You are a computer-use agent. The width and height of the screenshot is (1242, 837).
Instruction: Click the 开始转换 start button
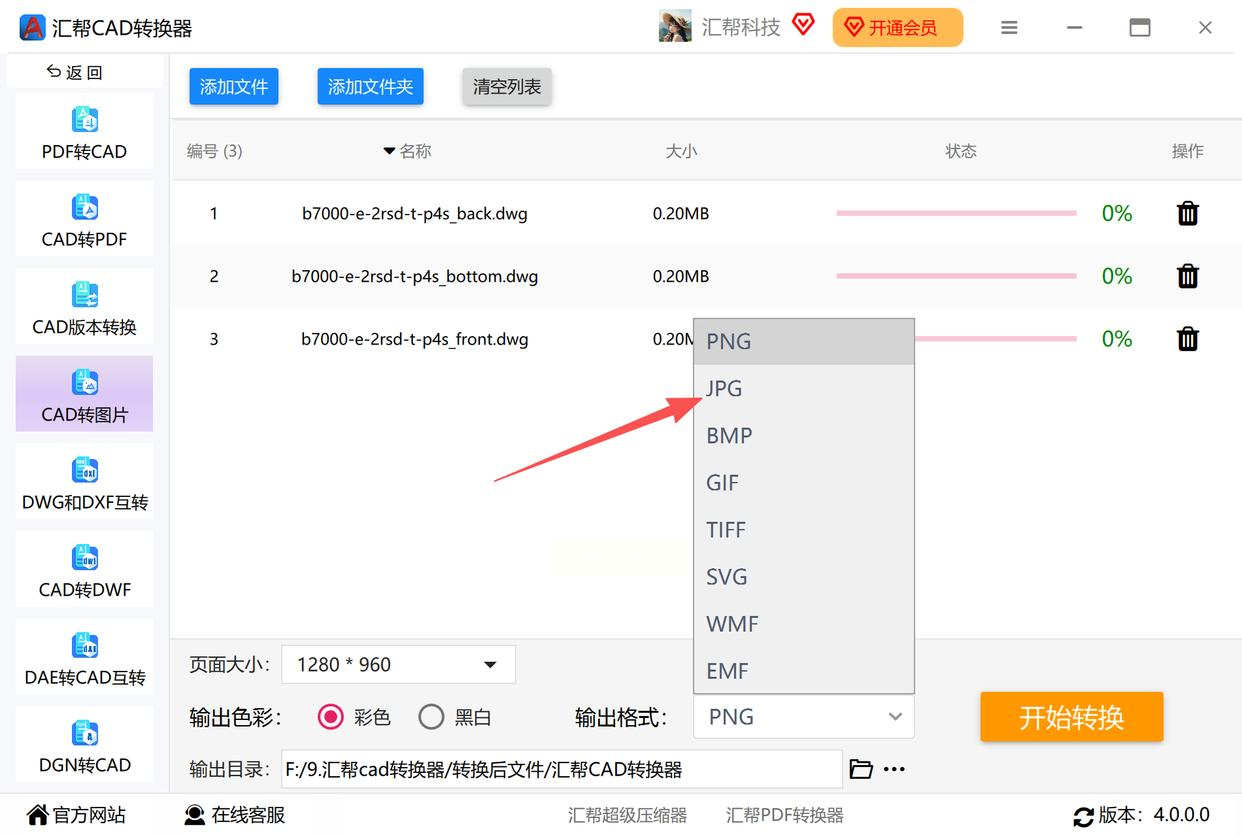click(1071, 717)
